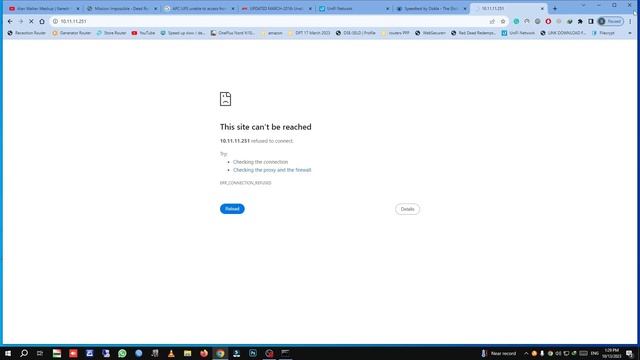The width and height of the screenshot is (640, 360).
Task: Expand the tab search chevron
Action: coord(583,5)
